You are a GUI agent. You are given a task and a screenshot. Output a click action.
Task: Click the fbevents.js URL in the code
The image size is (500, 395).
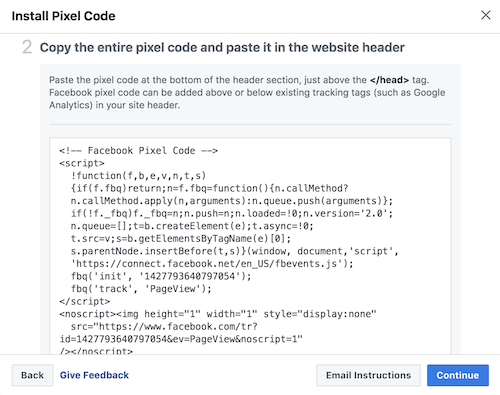pyautogui.click(x=212, y=264)
